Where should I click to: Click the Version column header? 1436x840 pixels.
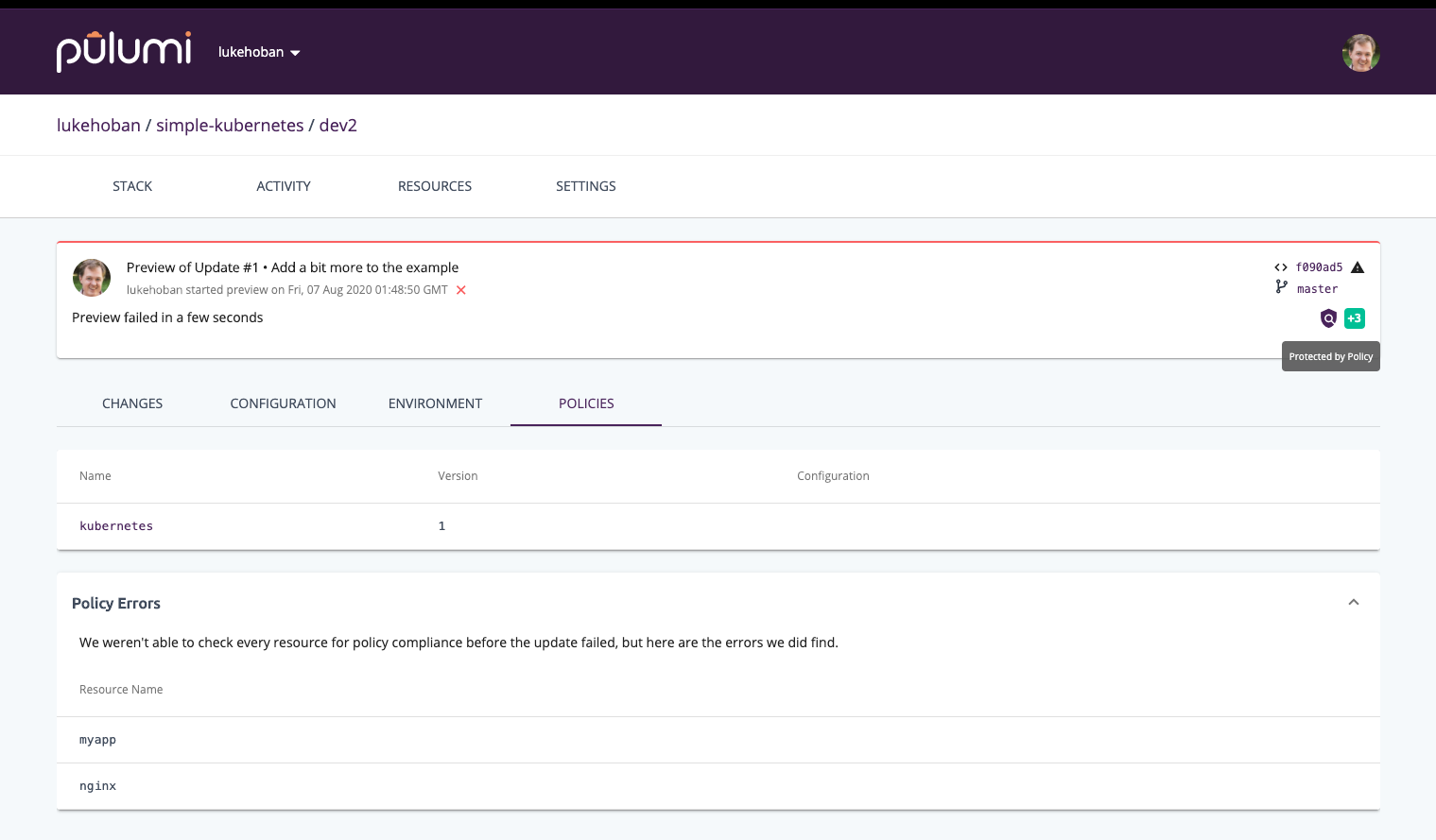458,476
